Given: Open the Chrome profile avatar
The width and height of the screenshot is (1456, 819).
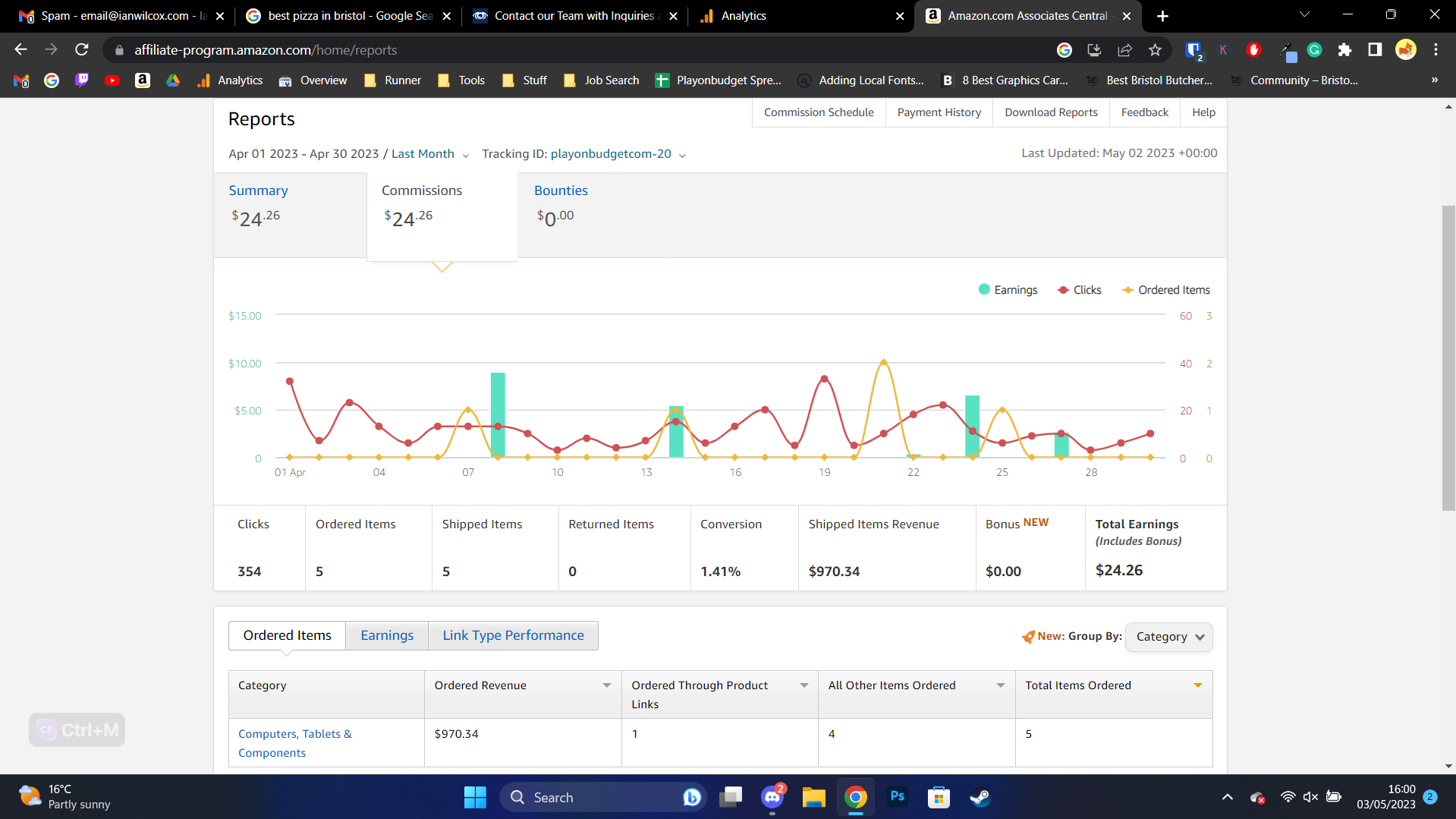Looking at the screenshot, I should click(x=1405, y=50).
